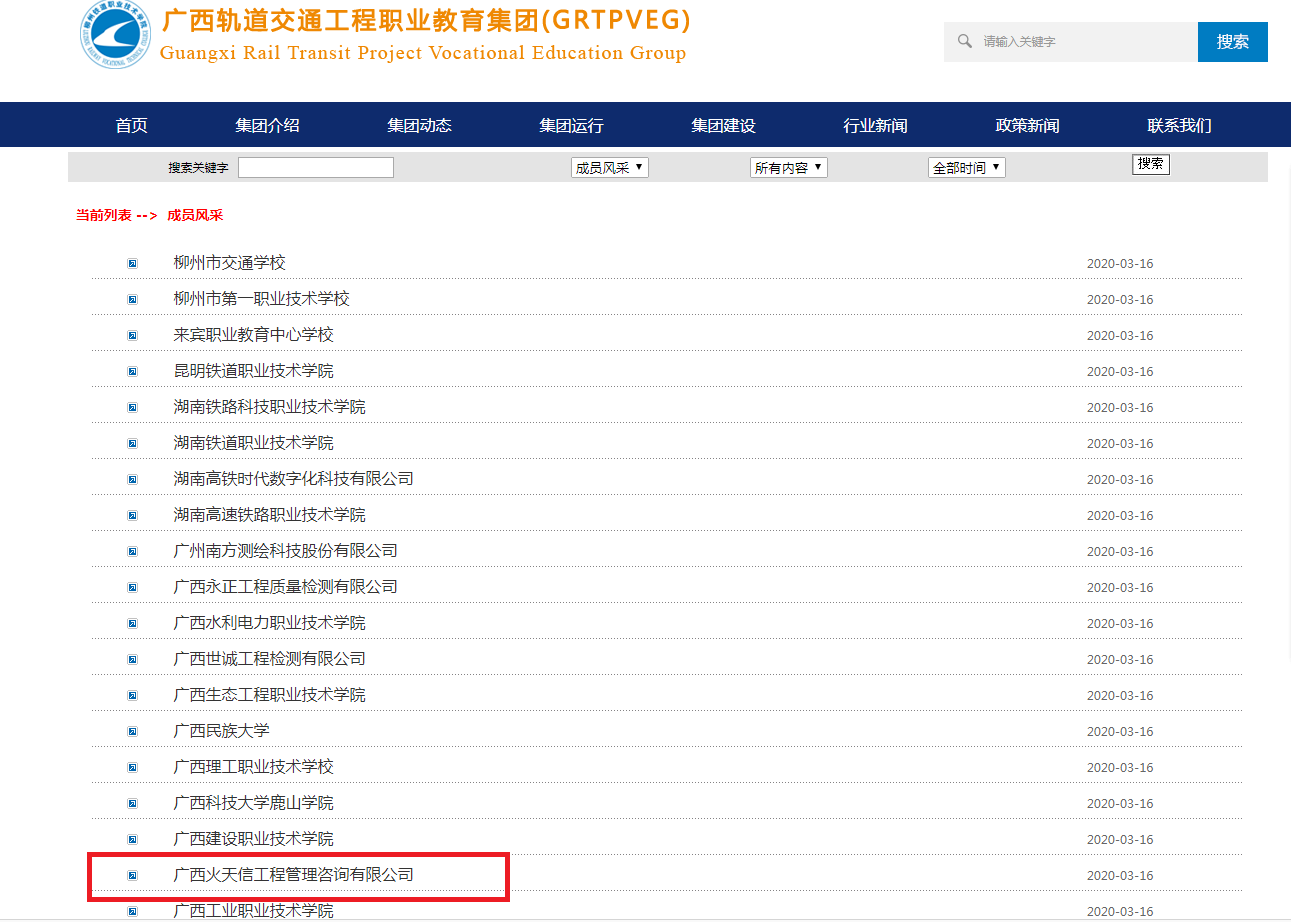1291x922 pixels.
Task: Open the 成员风采 category dropdown
Action: (610, 168)
